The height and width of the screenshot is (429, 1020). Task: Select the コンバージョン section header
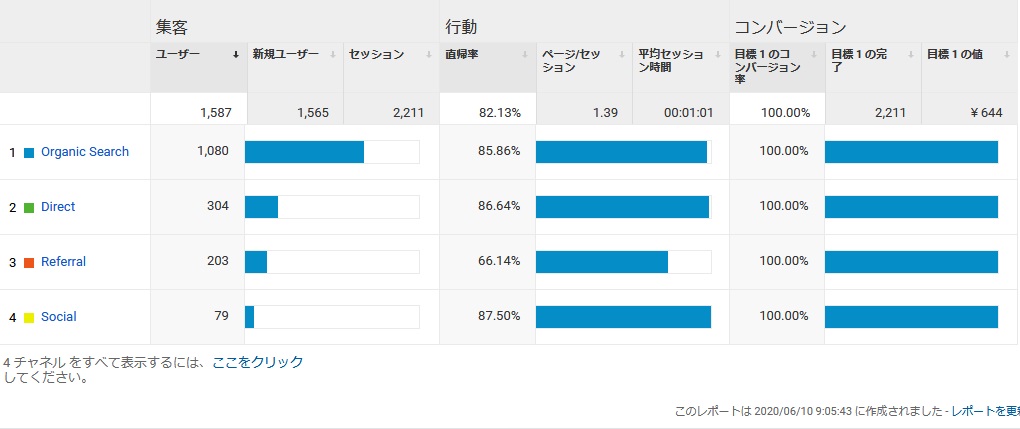click(790, 27)
